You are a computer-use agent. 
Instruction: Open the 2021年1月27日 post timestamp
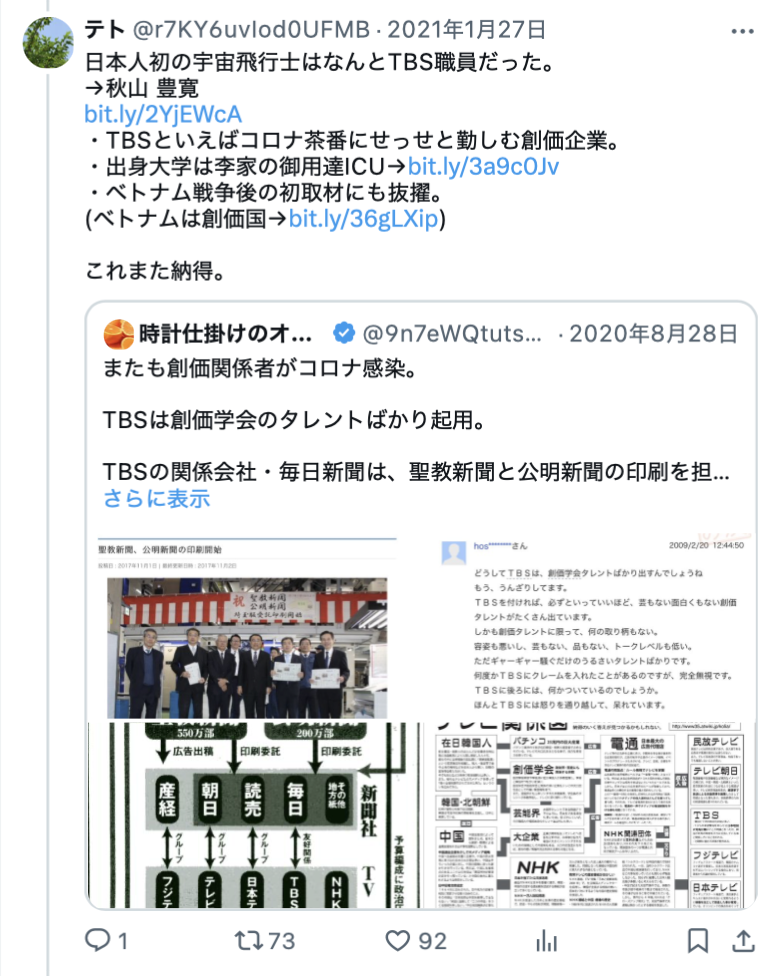pyautogui.click(x=467, y=29)
